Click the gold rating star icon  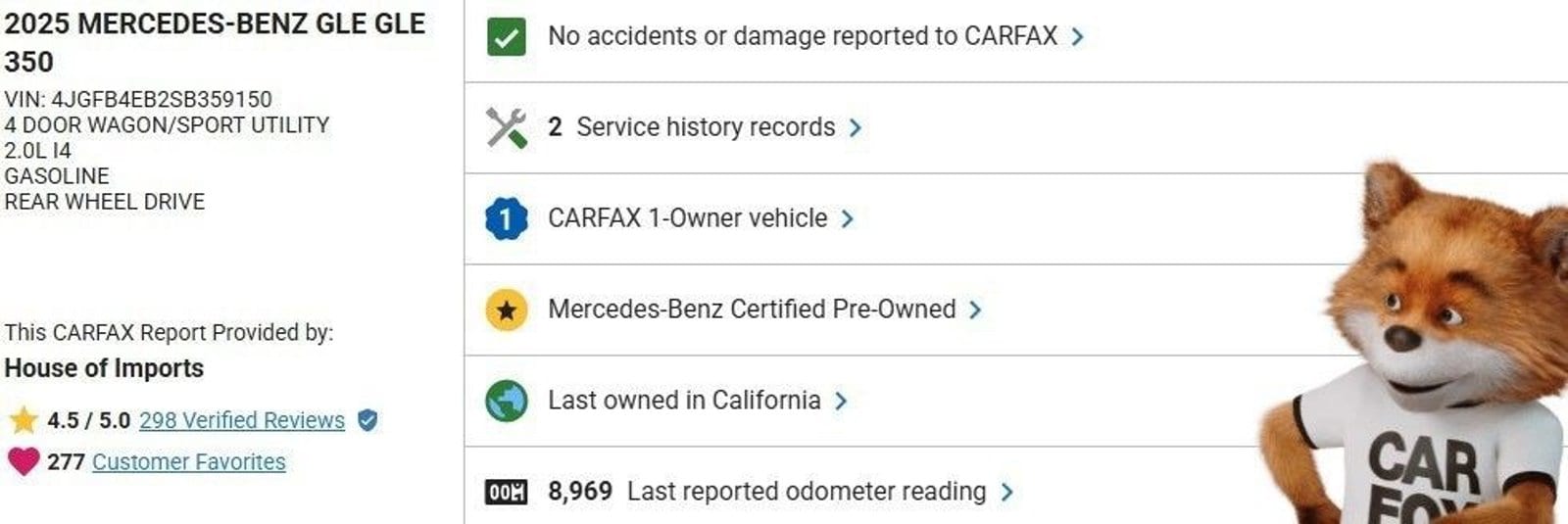(23, 420)
